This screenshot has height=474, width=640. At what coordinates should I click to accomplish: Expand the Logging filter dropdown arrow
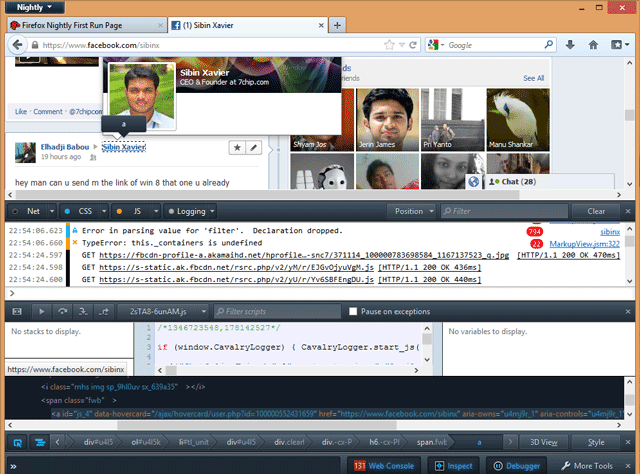212,211
